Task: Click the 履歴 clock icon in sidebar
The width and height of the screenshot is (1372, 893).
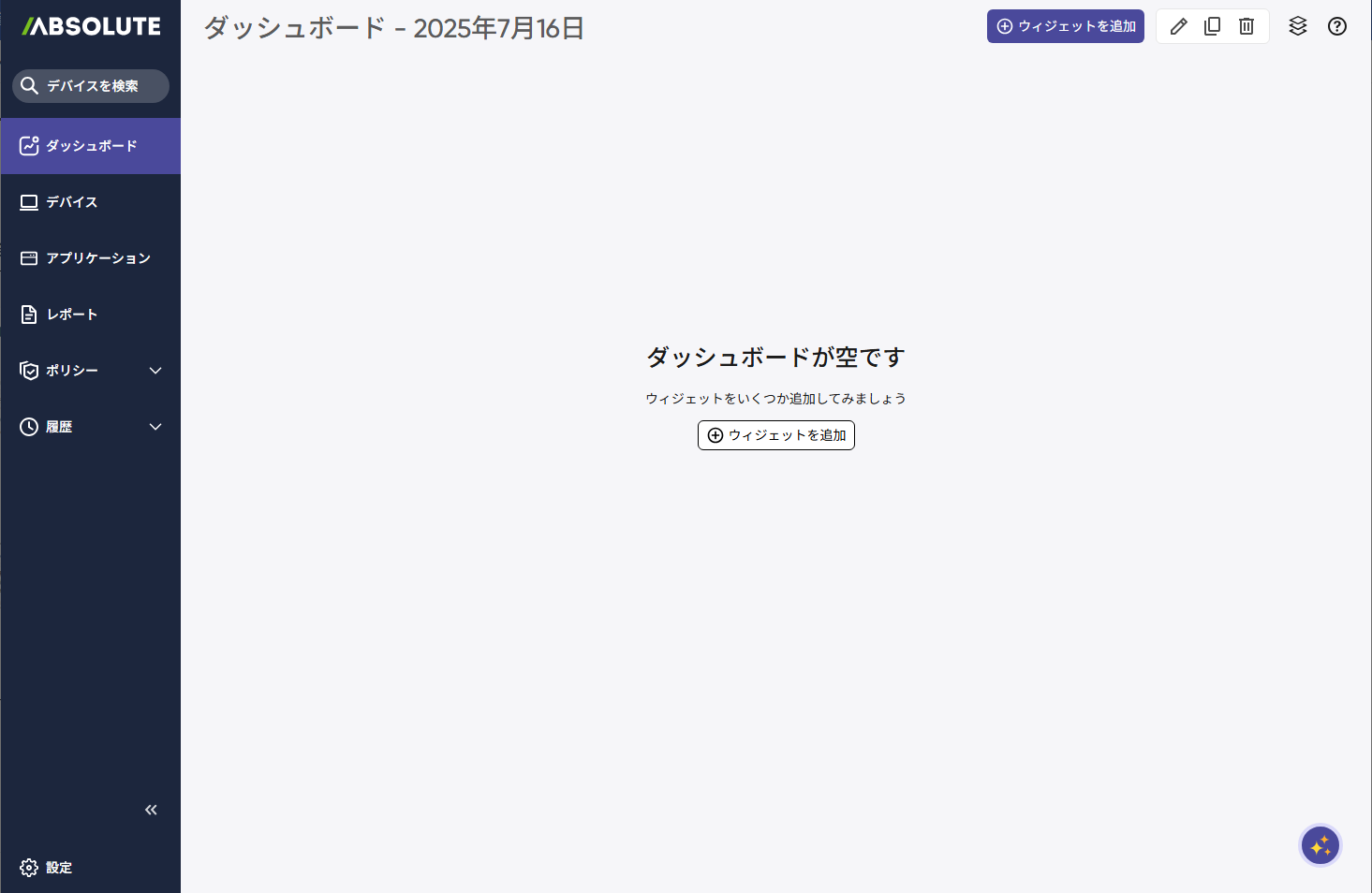Action: [x=29, y=427]
